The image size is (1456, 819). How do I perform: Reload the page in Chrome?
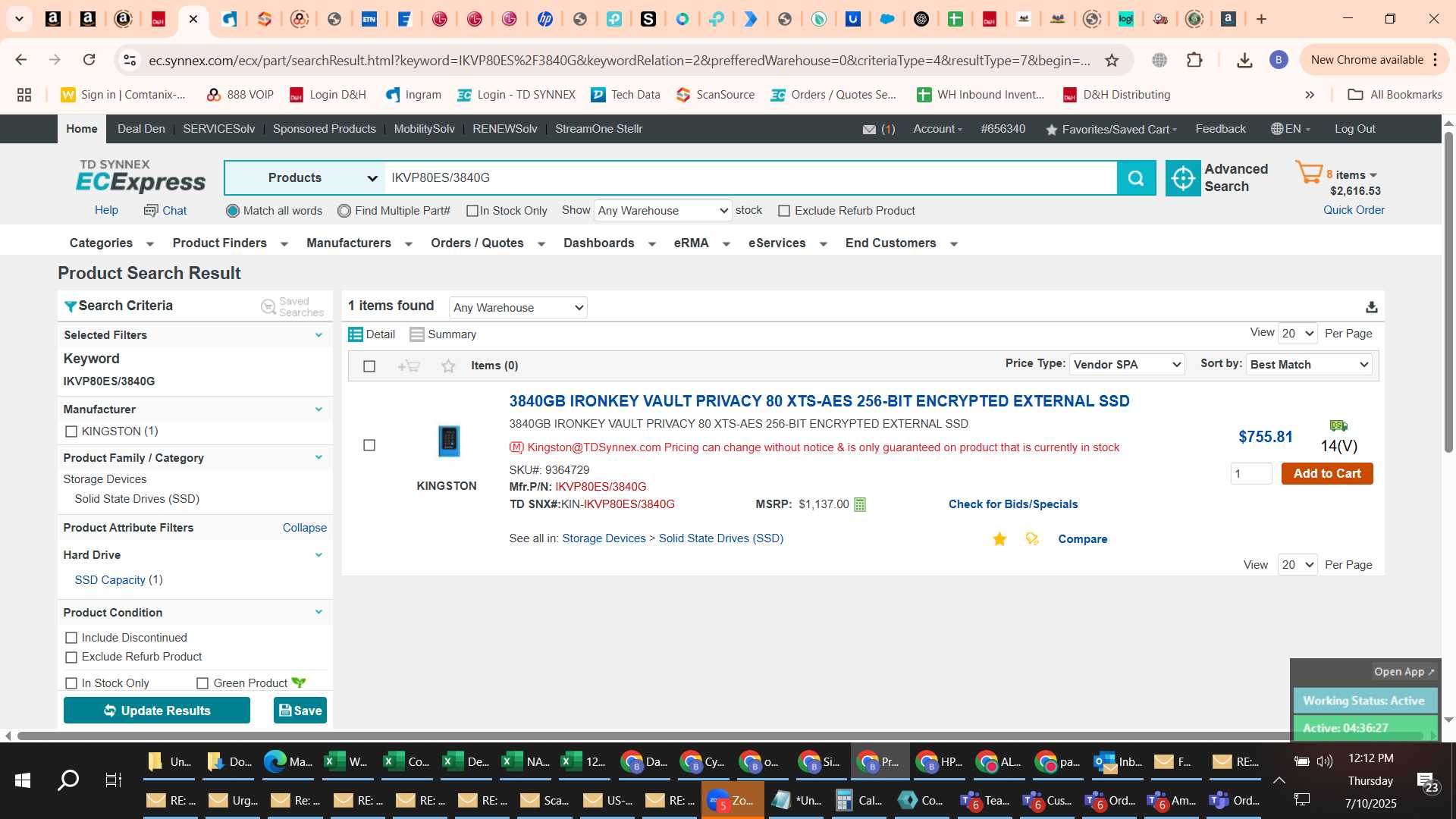click(89, 60)
